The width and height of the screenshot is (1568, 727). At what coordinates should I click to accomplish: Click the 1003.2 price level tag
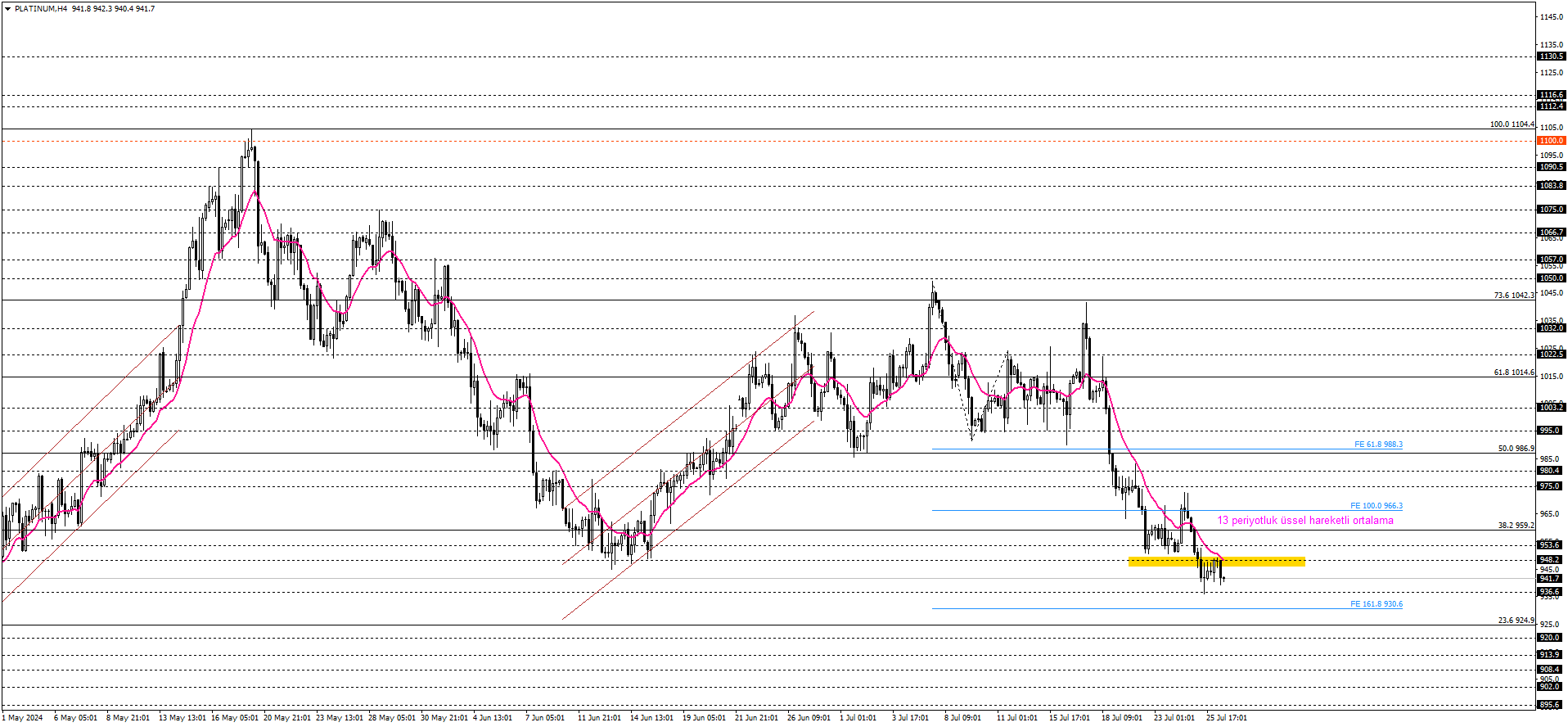1552,408
